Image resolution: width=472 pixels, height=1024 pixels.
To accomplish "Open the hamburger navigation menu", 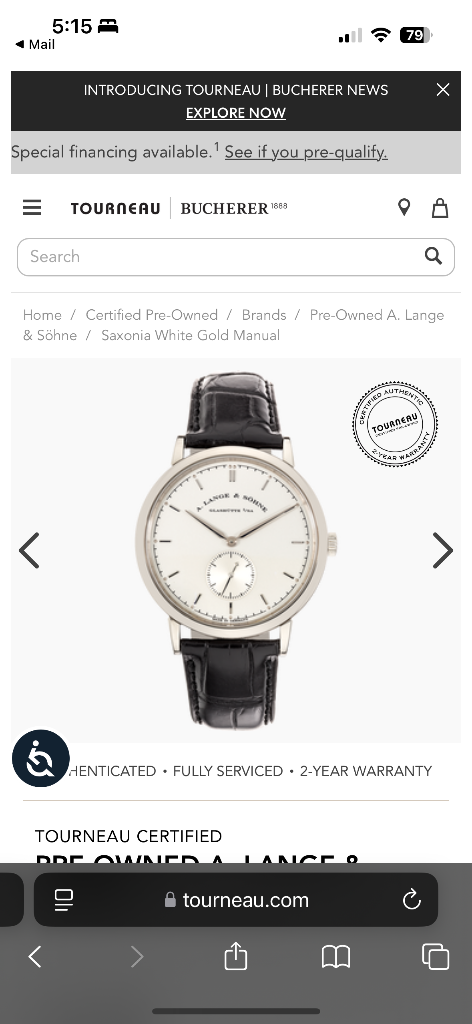I will point(32,208).
